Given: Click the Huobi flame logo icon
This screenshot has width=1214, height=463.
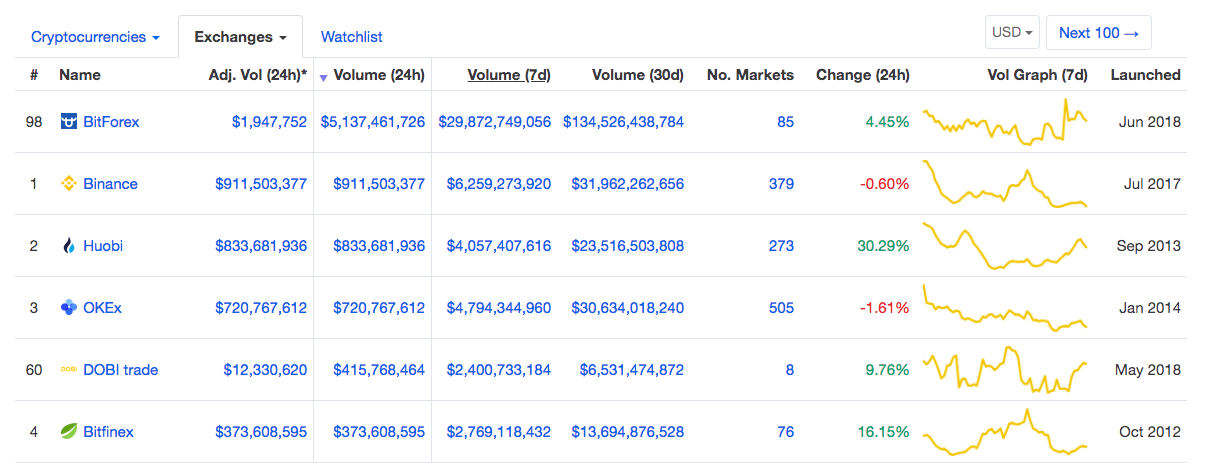Looking at the screenshot, I should pyautogui.click(x=69, y=246).
